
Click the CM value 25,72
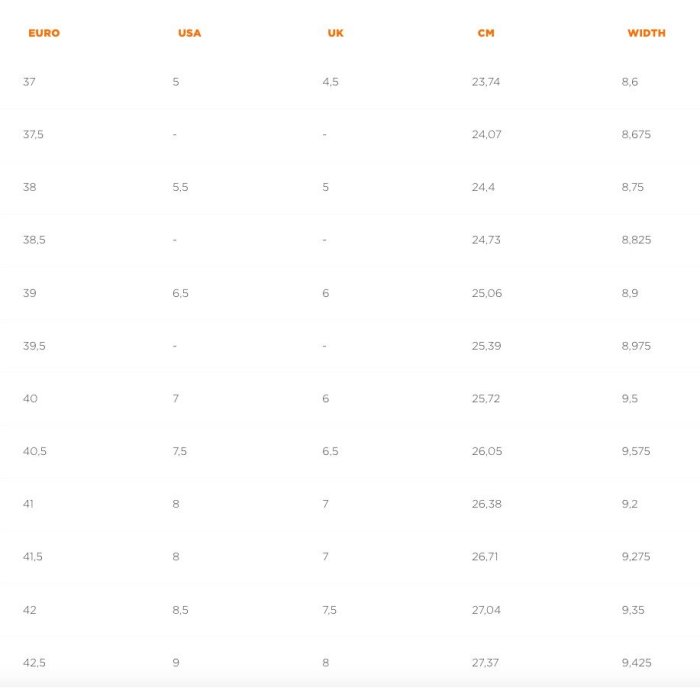tap(486, 398)
